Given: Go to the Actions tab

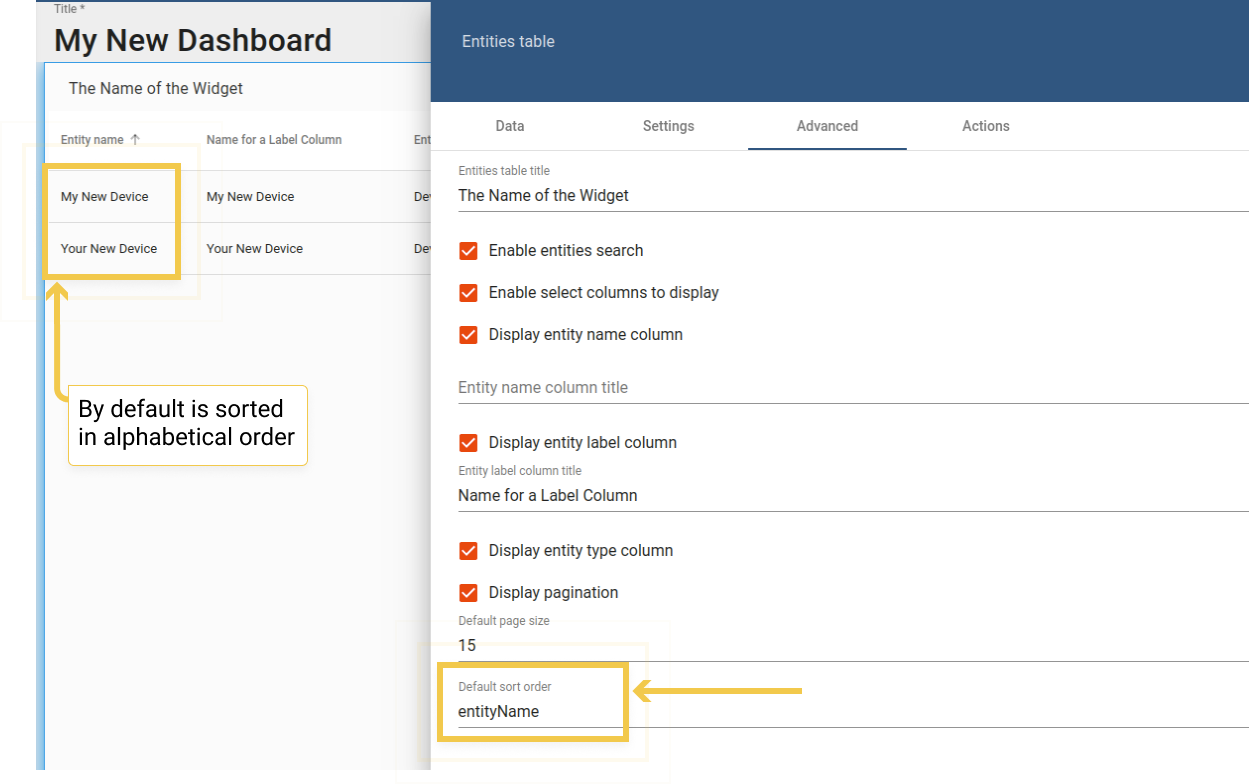Looking at the screenshot, I should click(986, 126).
